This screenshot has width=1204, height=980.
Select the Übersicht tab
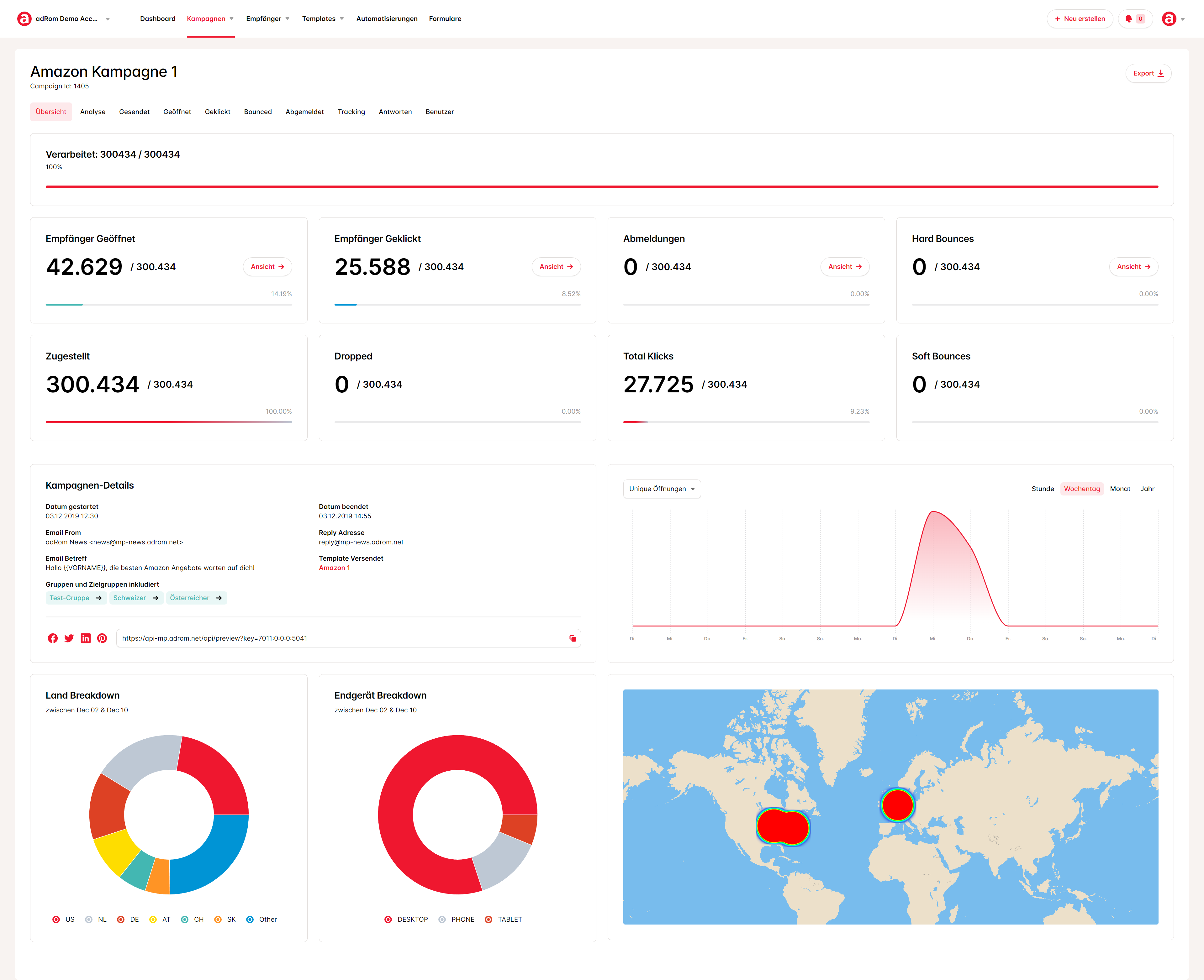coord(51,112)
